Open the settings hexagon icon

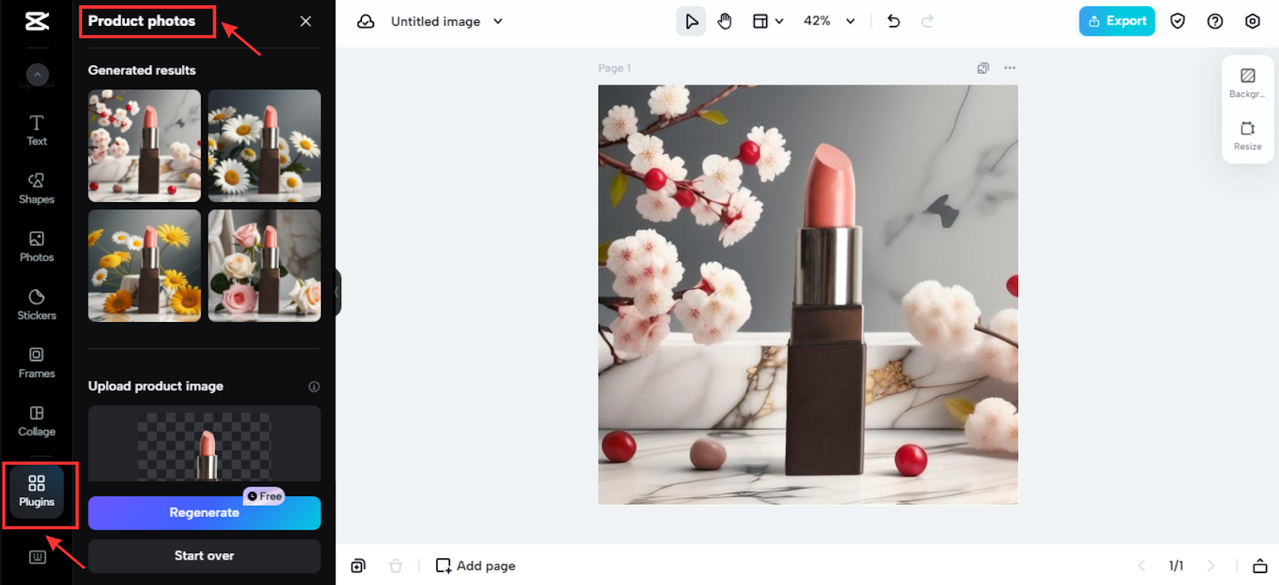(x=1253, y=21)
